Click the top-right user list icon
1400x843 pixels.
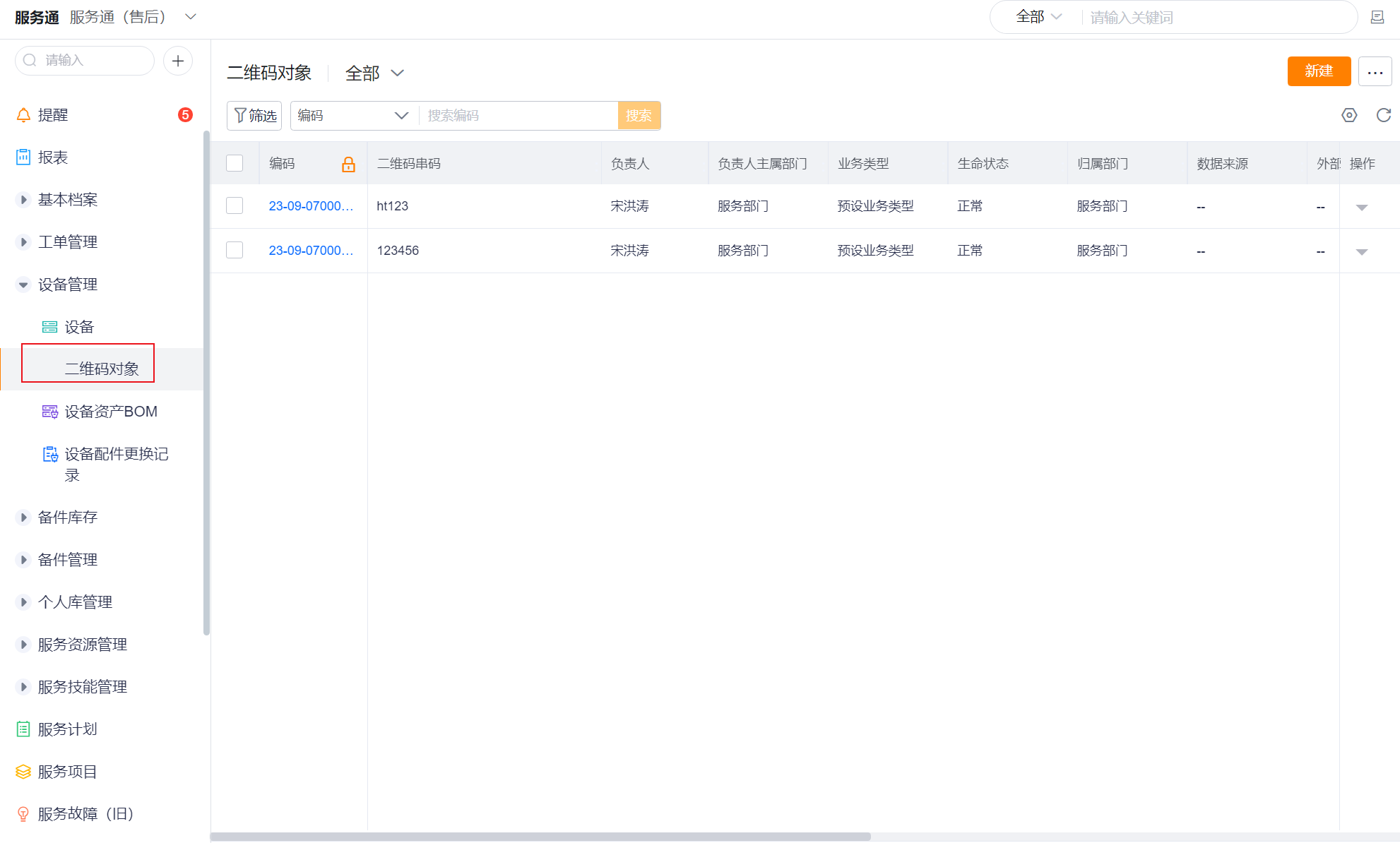click(x=1377, y=18)
